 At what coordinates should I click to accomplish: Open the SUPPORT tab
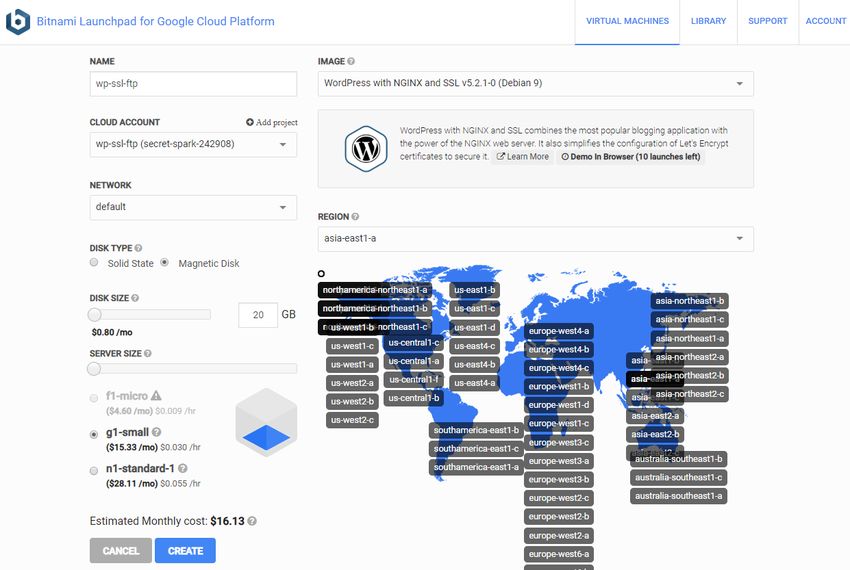[768, 21]
